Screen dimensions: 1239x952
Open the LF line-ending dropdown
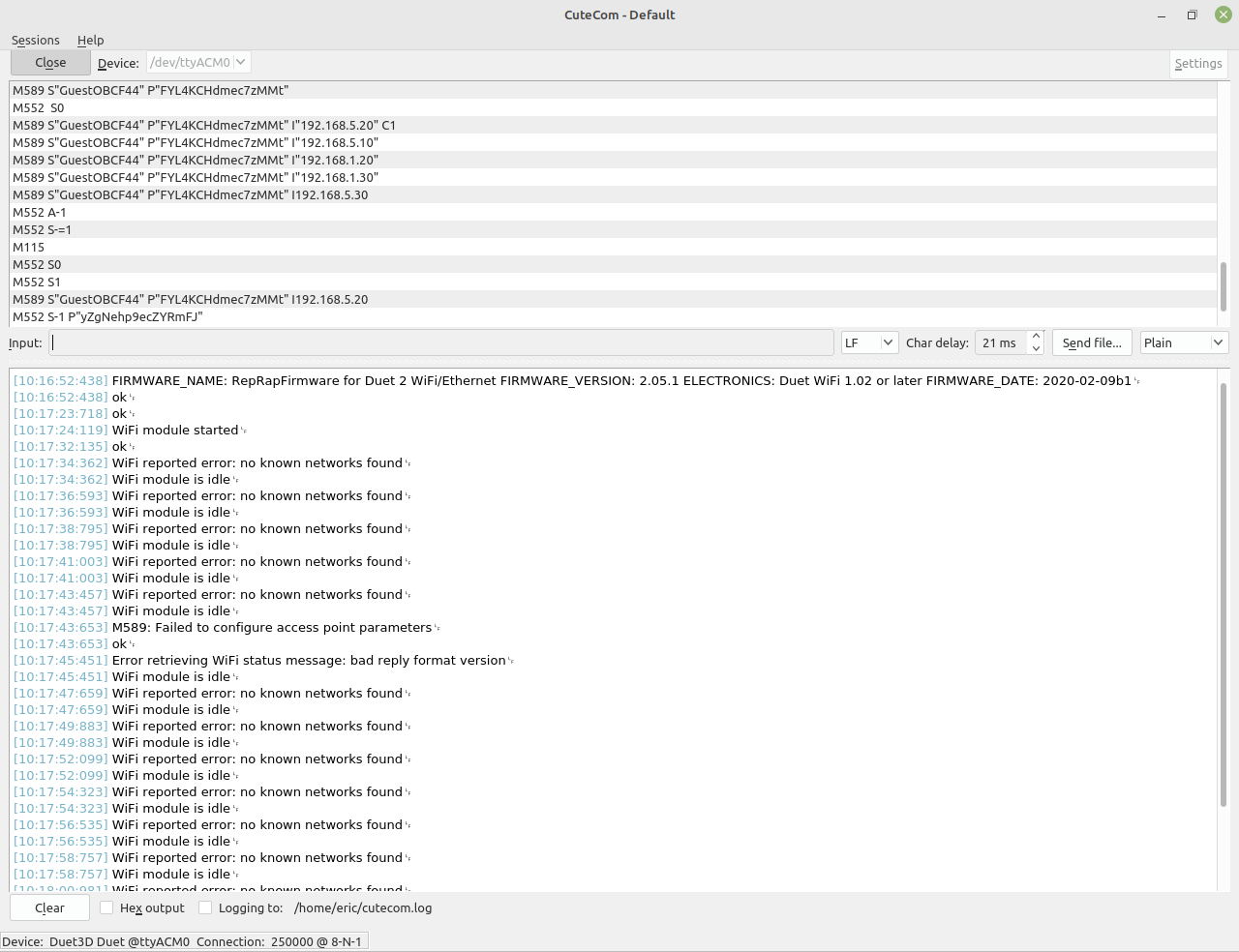coord(869,342)
